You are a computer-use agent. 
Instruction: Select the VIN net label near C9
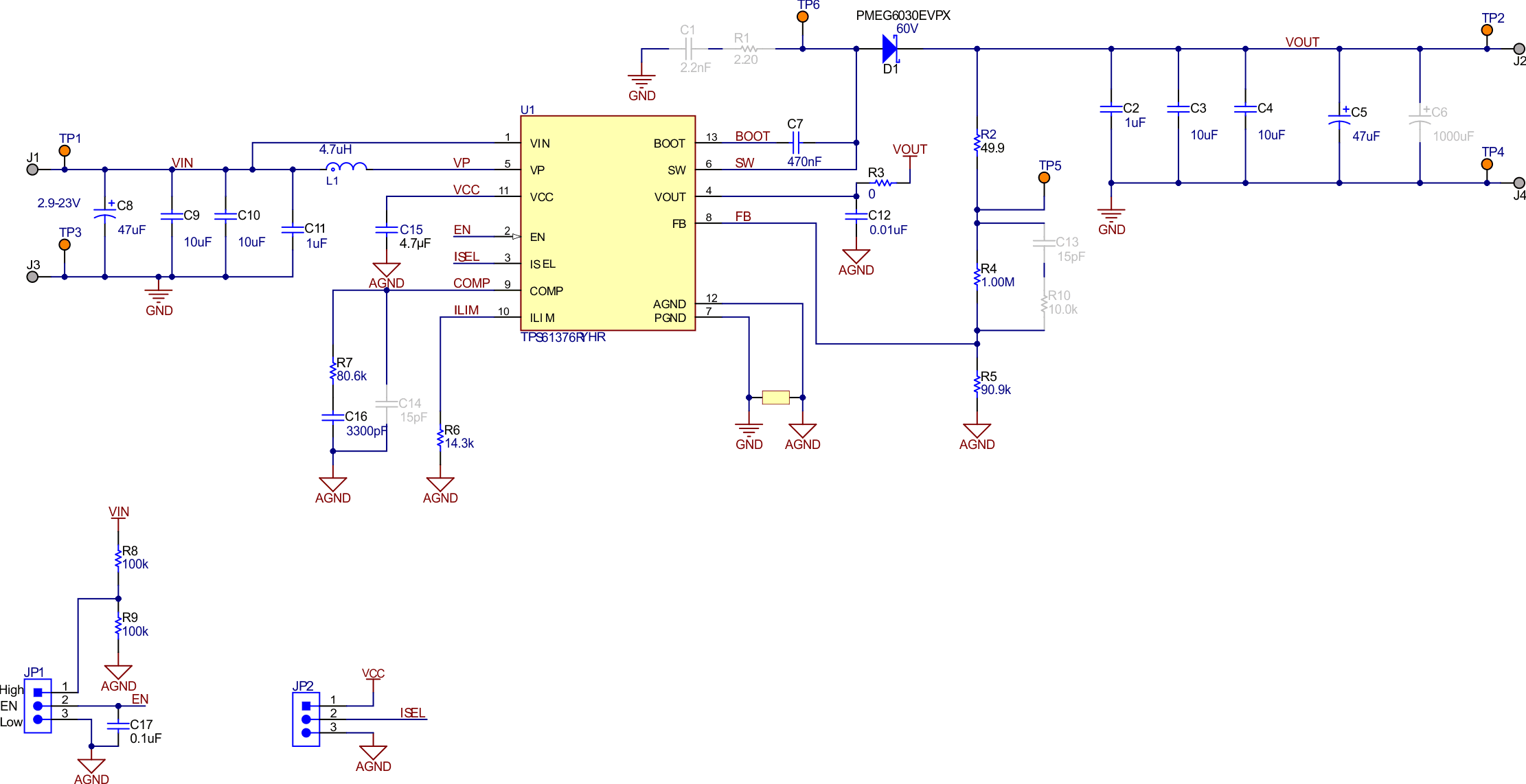[x=182, y=163]
